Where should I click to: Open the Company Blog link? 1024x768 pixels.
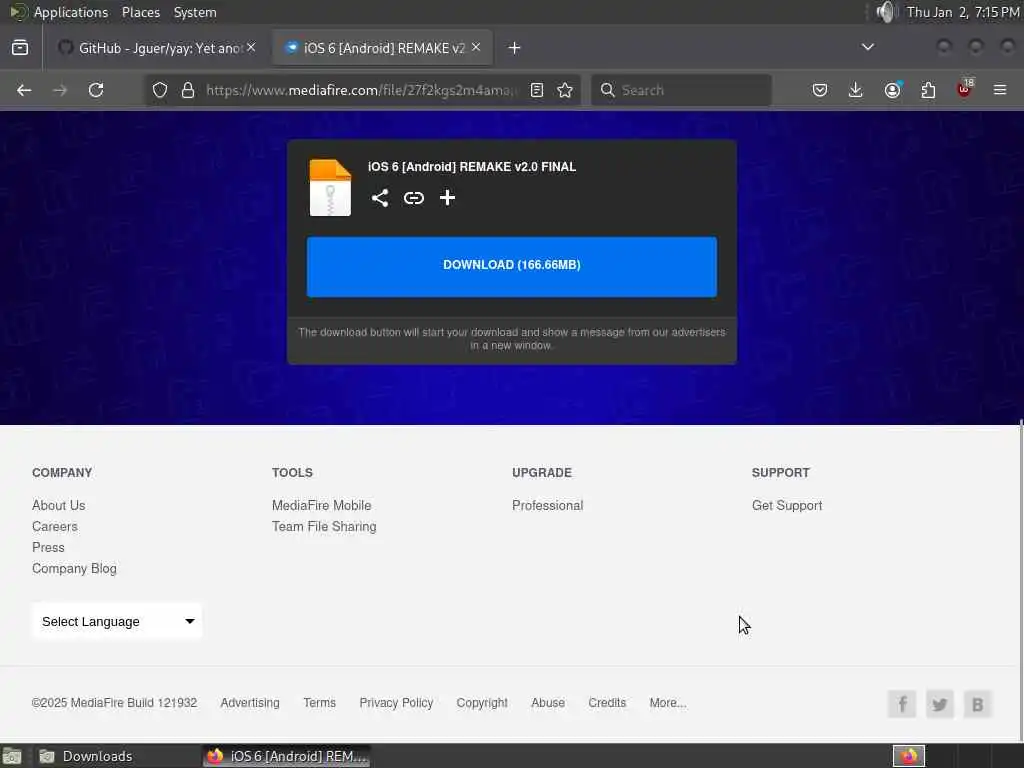tap(74, 568)
